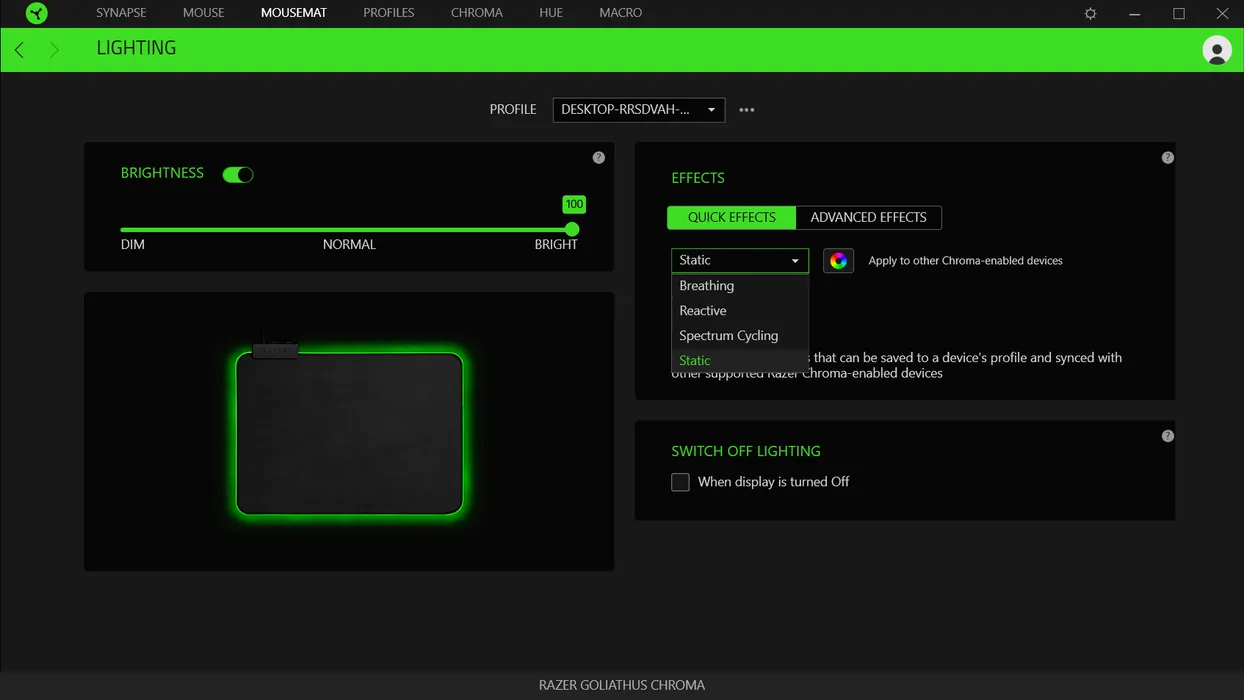Go forward with the right arrow
Image resolution: width=1244 pixels, height=700 pixels.
[54, 49]
